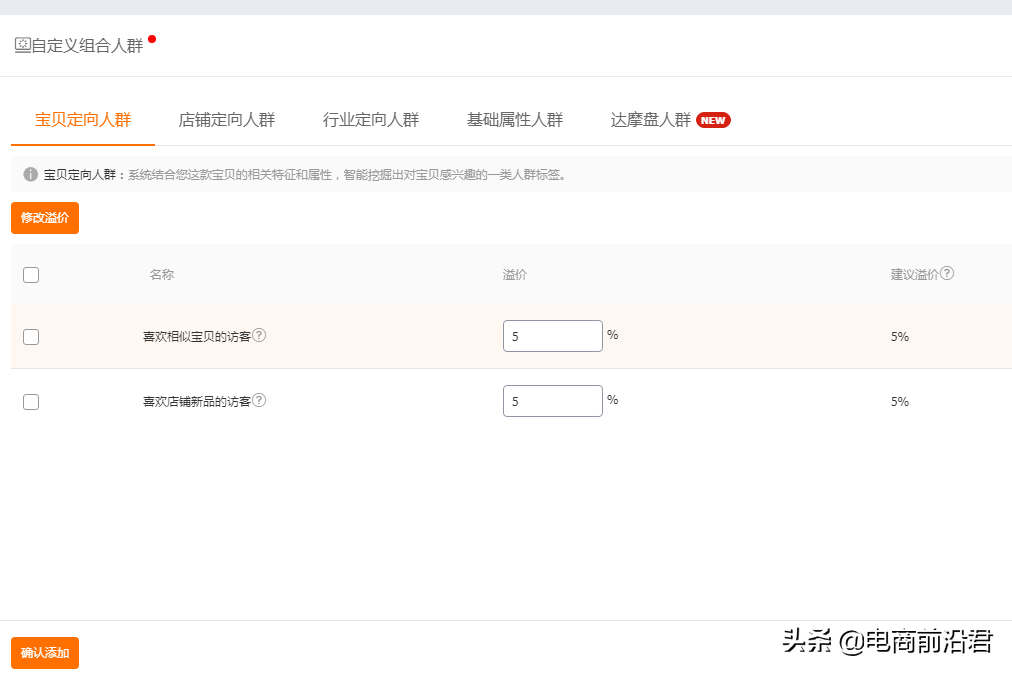Click the NEW badge on 达摩盘人群 tab

point(714,119)
